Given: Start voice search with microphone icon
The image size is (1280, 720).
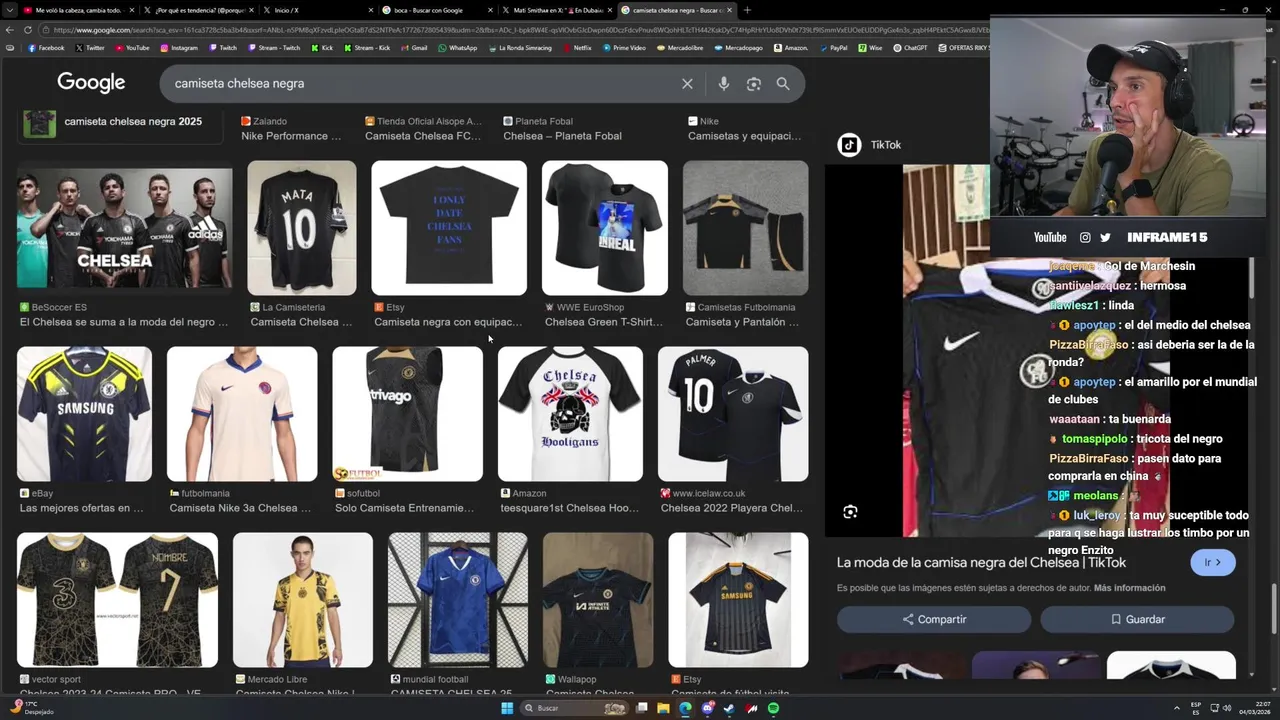Looking at the screenshot, I should (724, 84).
